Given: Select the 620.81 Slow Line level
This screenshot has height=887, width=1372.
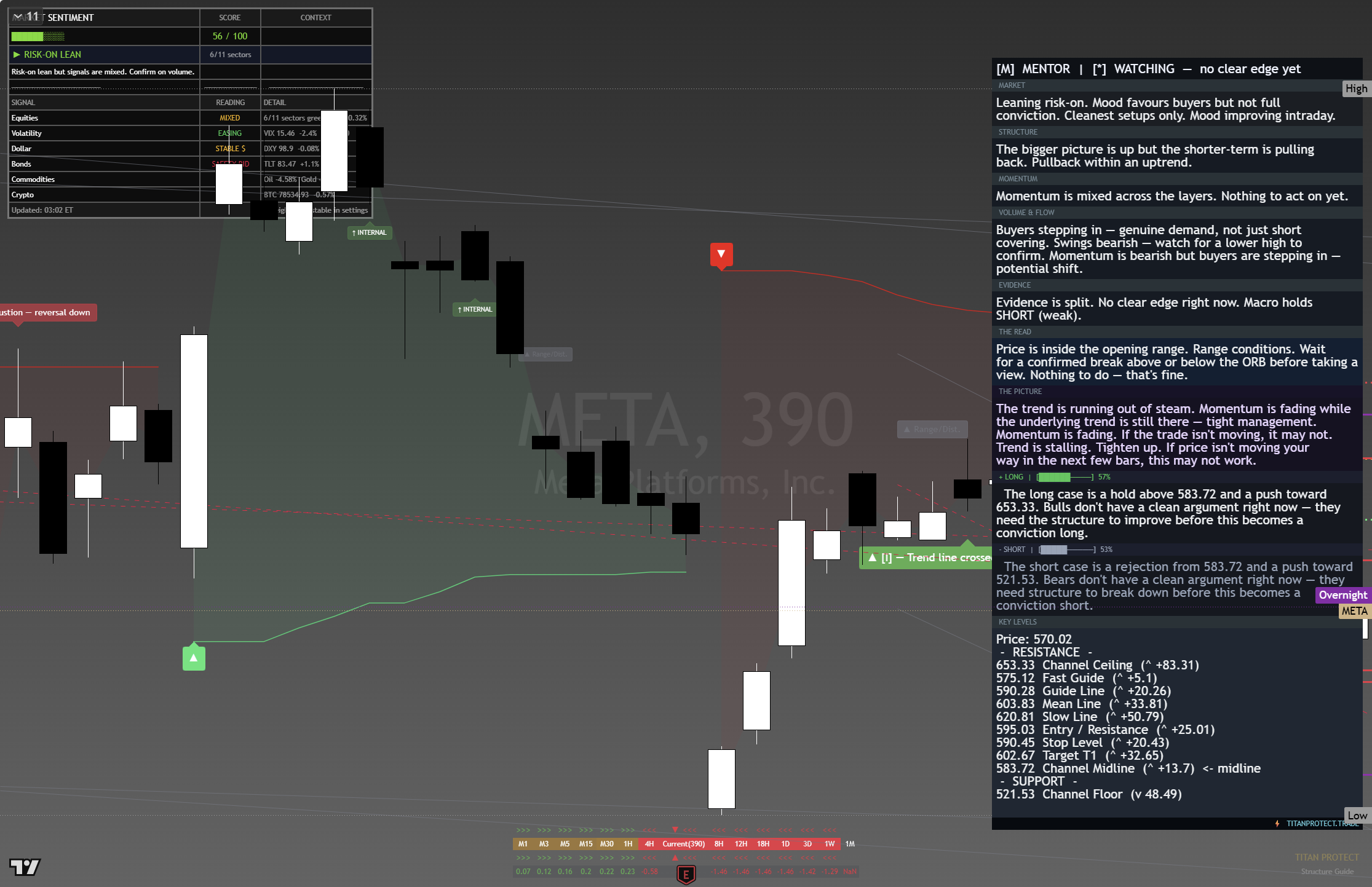Looking at the screenshot, I should tap(1079, 717).
